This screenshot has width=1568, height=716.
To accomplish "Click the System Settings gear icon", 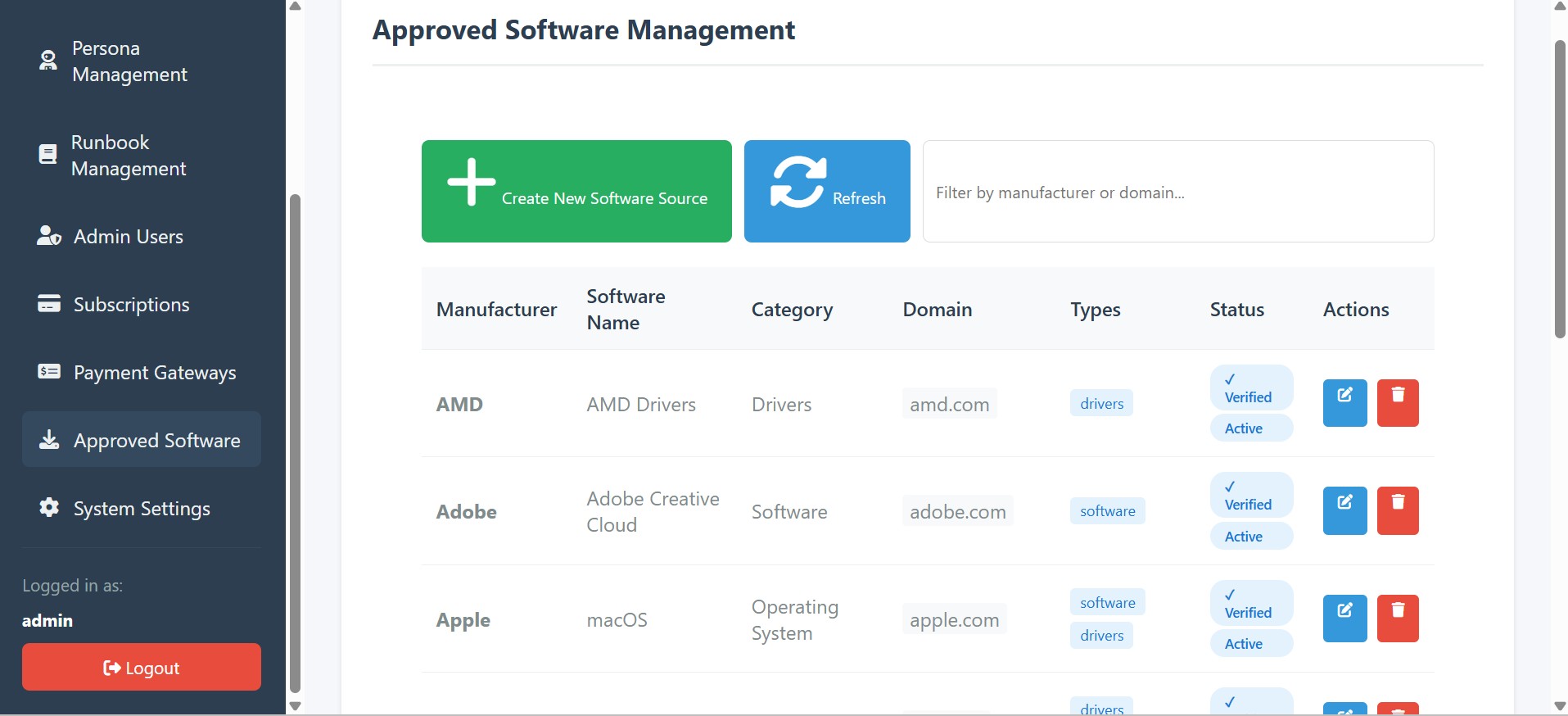I will pos(49,508).
